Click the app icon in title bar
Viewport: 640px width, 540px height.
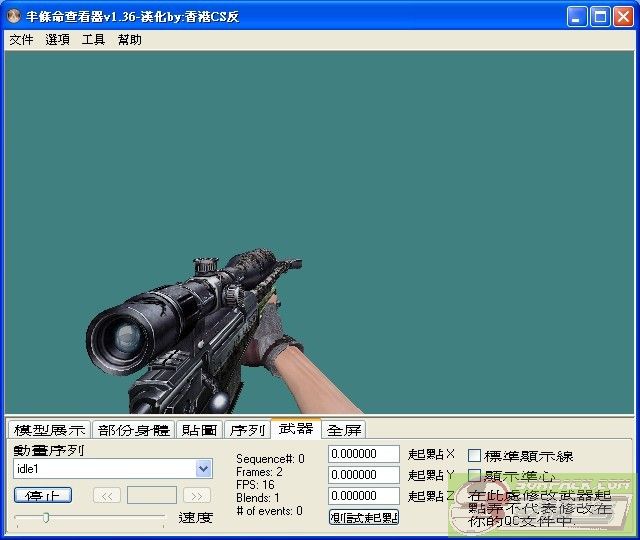coord(14,16)
